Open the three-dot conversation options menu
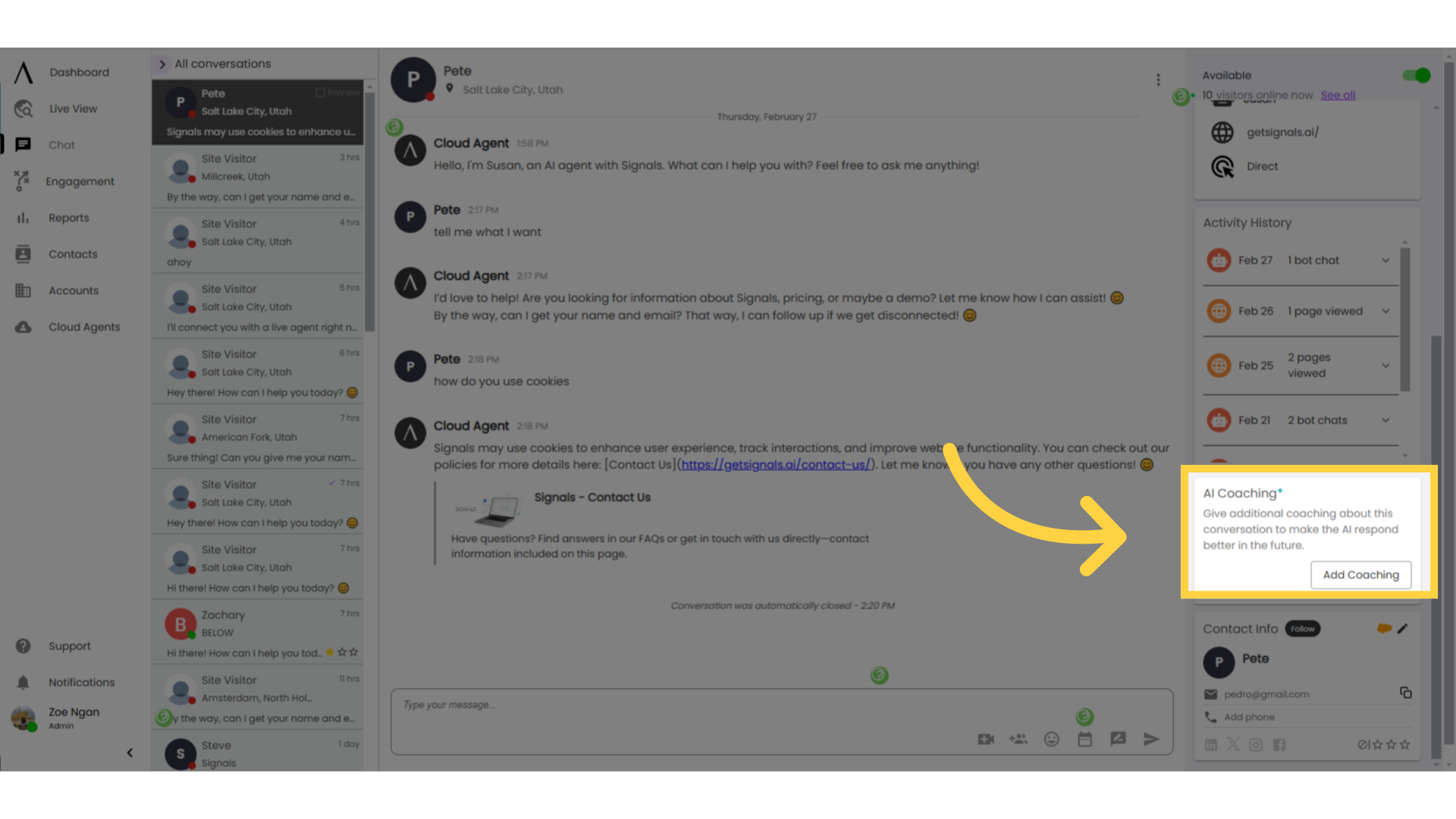1456x819 pixels. point(1158,80)
